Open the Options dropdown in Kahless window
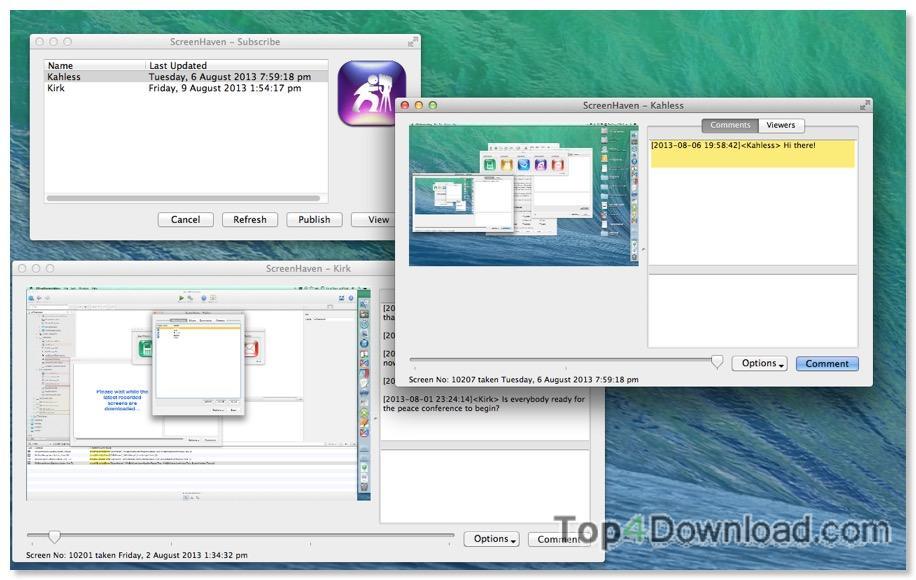Image resolution: width=916 pixels, height=580 pixels. tap(759, 363)
